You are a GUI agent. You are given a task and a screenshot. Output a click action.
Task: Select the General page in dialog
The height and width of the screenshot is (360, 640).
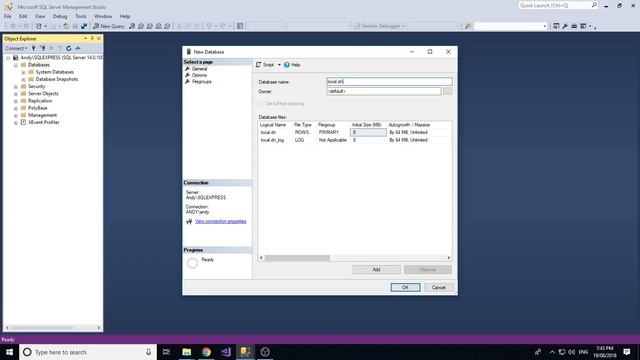200,69
